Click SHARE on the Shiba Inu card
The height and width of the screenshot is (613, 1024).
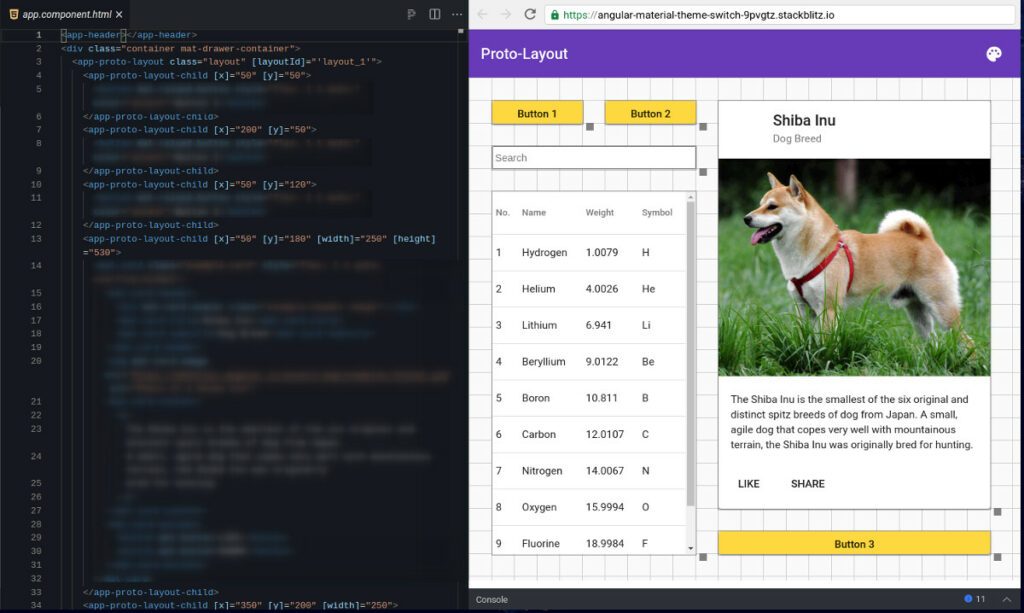(x=807, y=484)
